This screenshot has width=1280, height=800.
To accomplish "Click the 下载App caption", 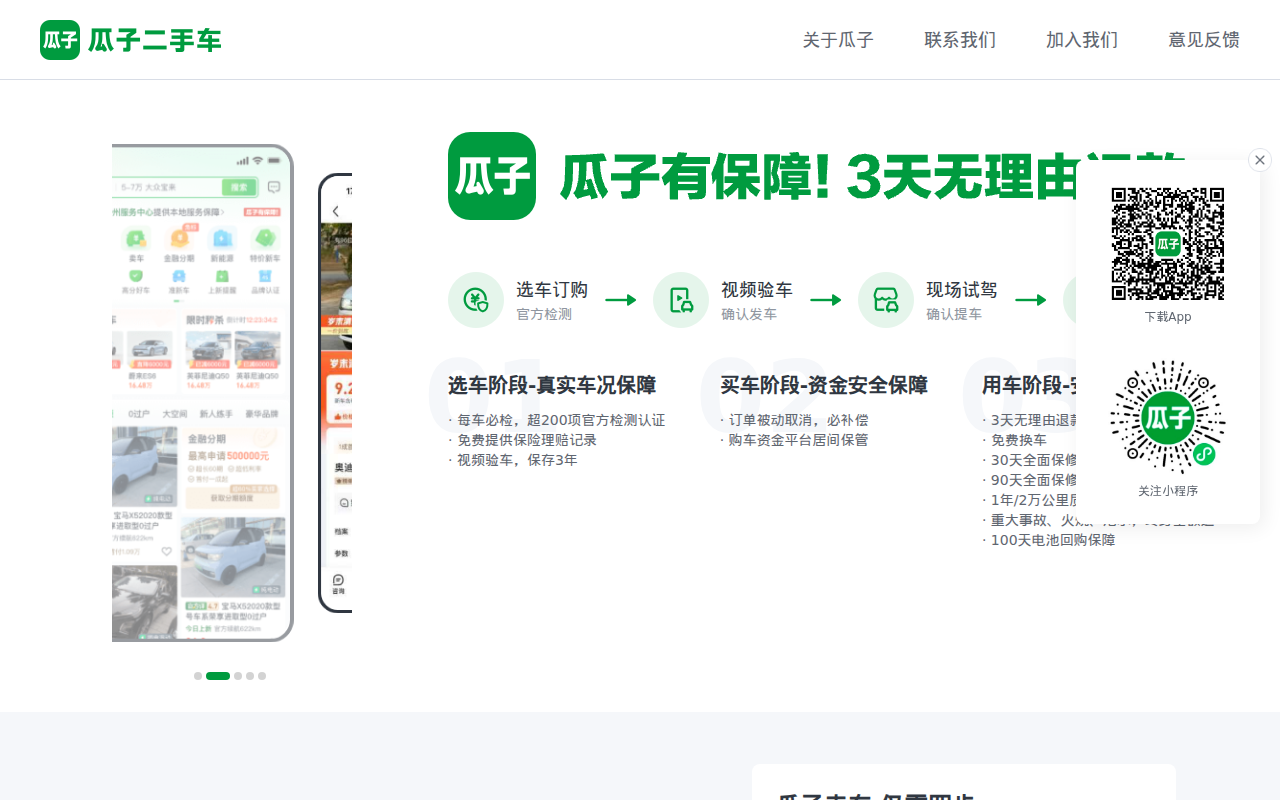I will (1168, 317).
